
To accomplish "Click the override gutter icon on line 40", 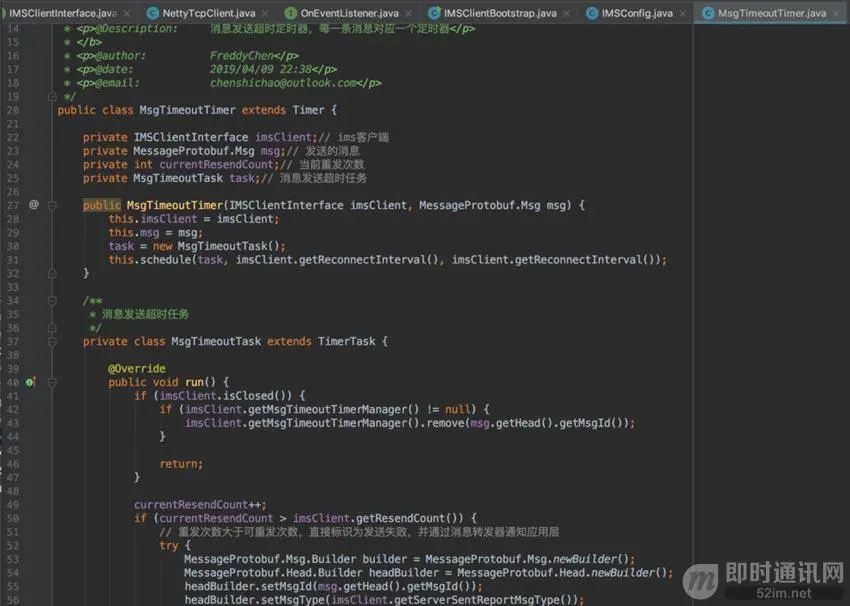I will click(x=31, y=382).
